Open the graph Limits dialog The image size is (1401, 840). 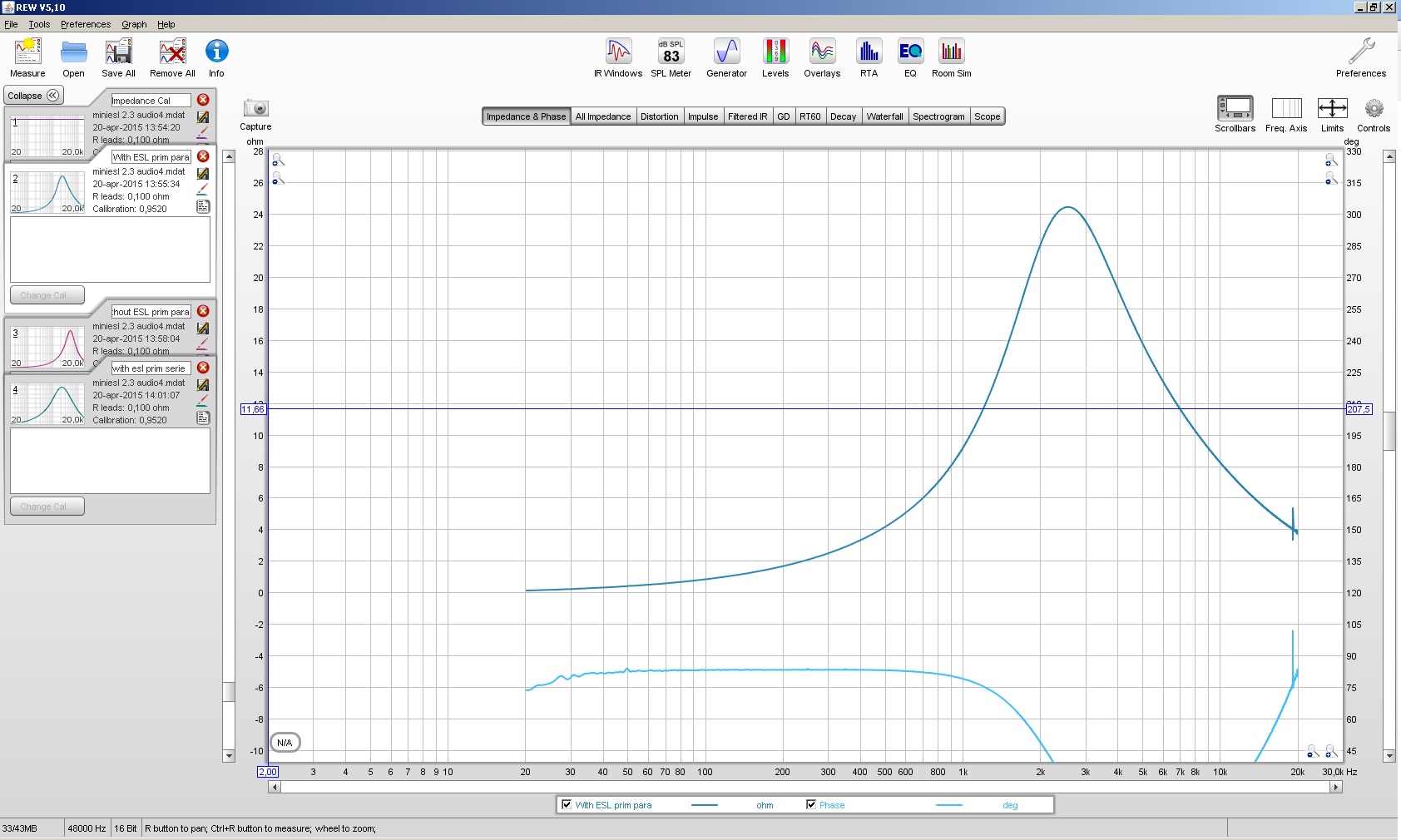coord(1332,108)
